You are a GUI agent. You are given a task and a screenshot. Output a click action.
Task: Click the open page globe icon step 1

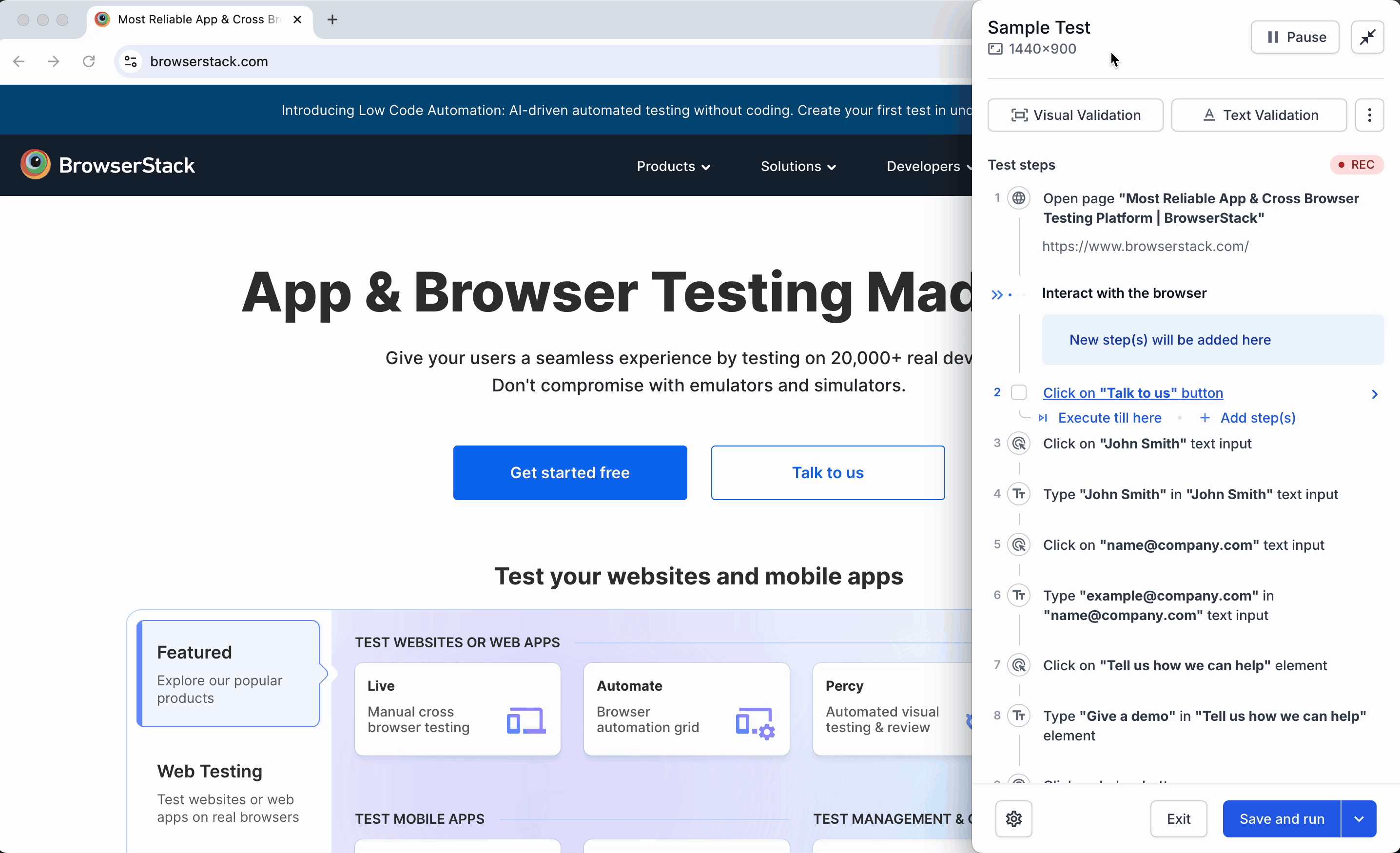coord(1018,198)
